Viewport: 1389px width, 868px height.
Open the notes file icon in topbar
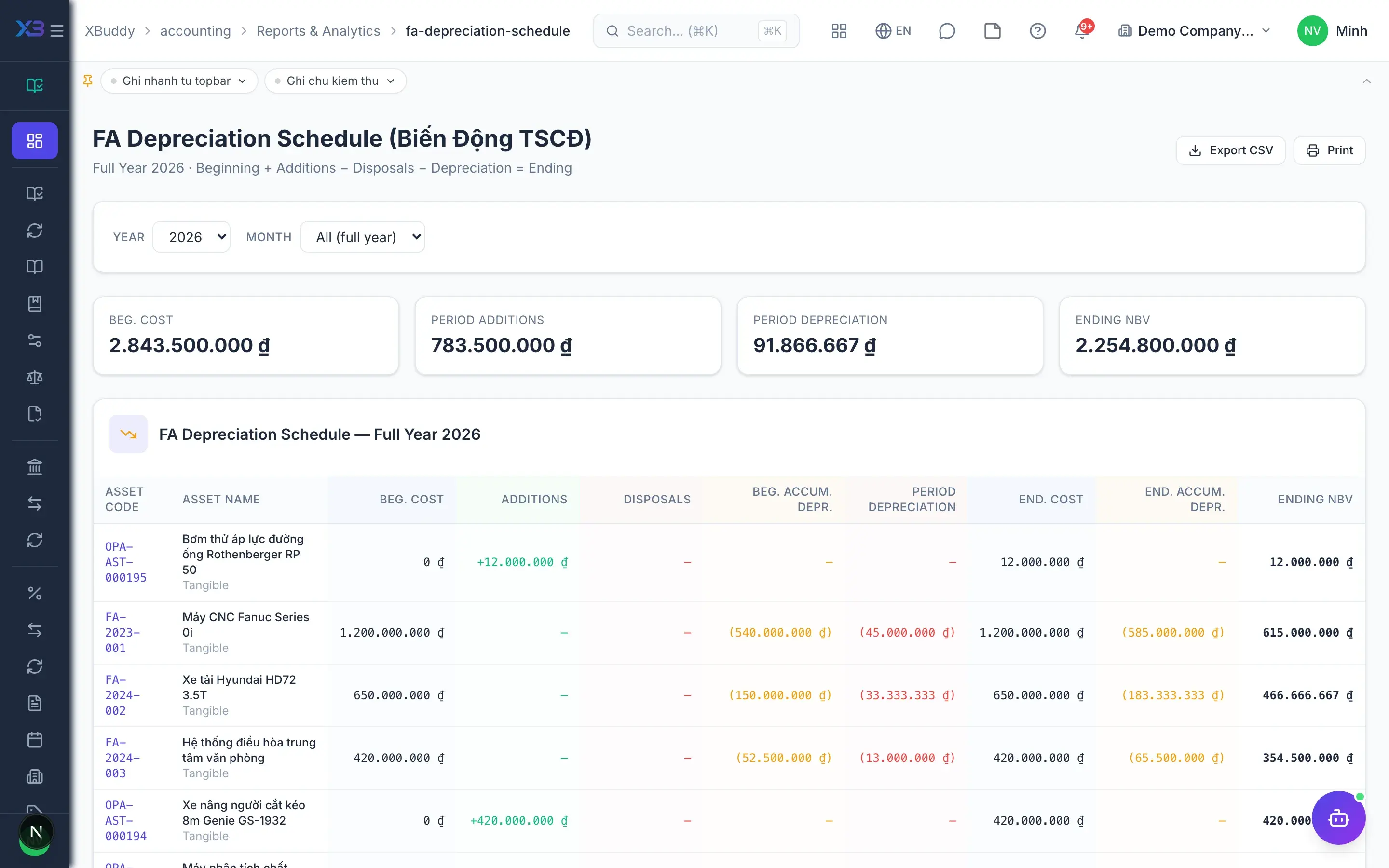tap(992, 30)
